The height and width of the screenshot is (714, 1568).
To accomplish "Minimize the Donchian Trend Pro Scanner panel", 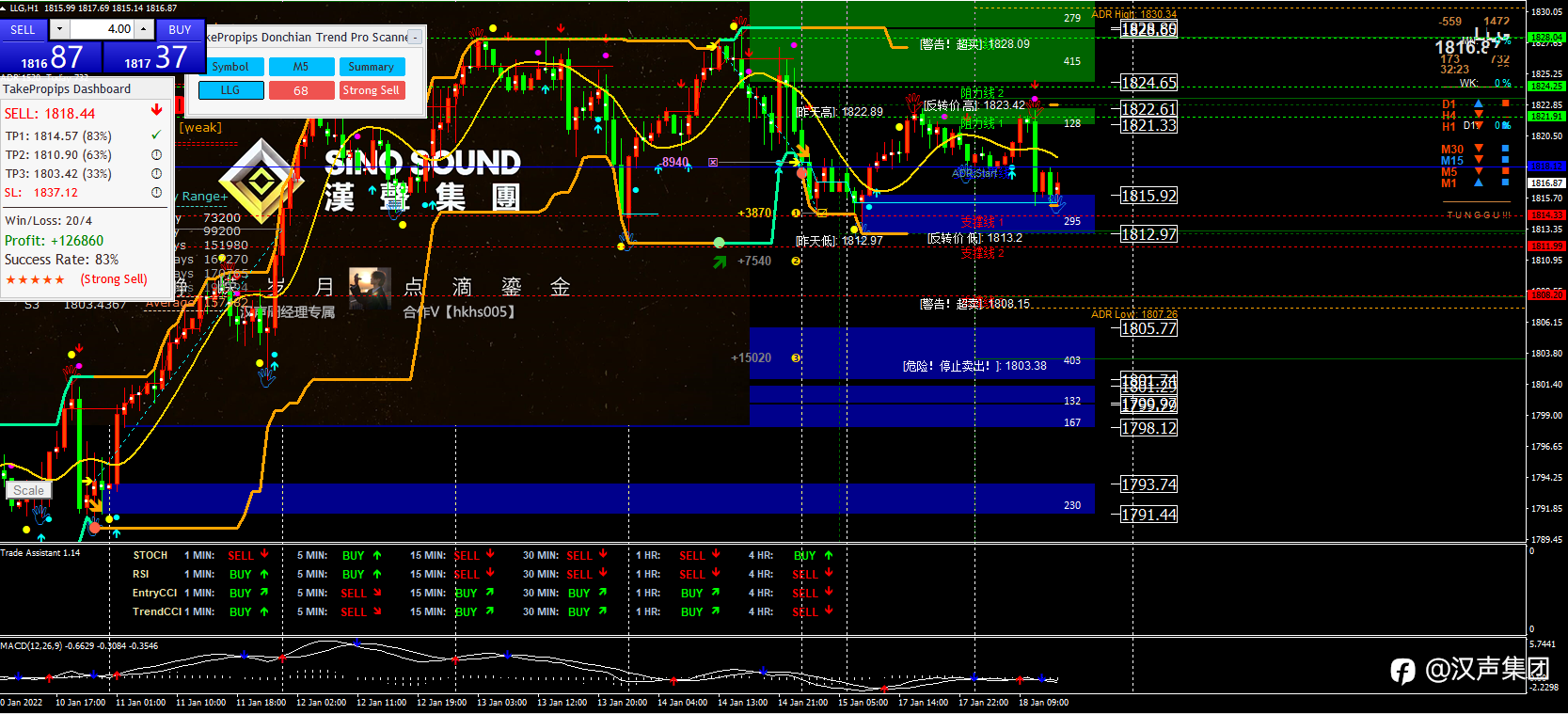I will (415, 38).
